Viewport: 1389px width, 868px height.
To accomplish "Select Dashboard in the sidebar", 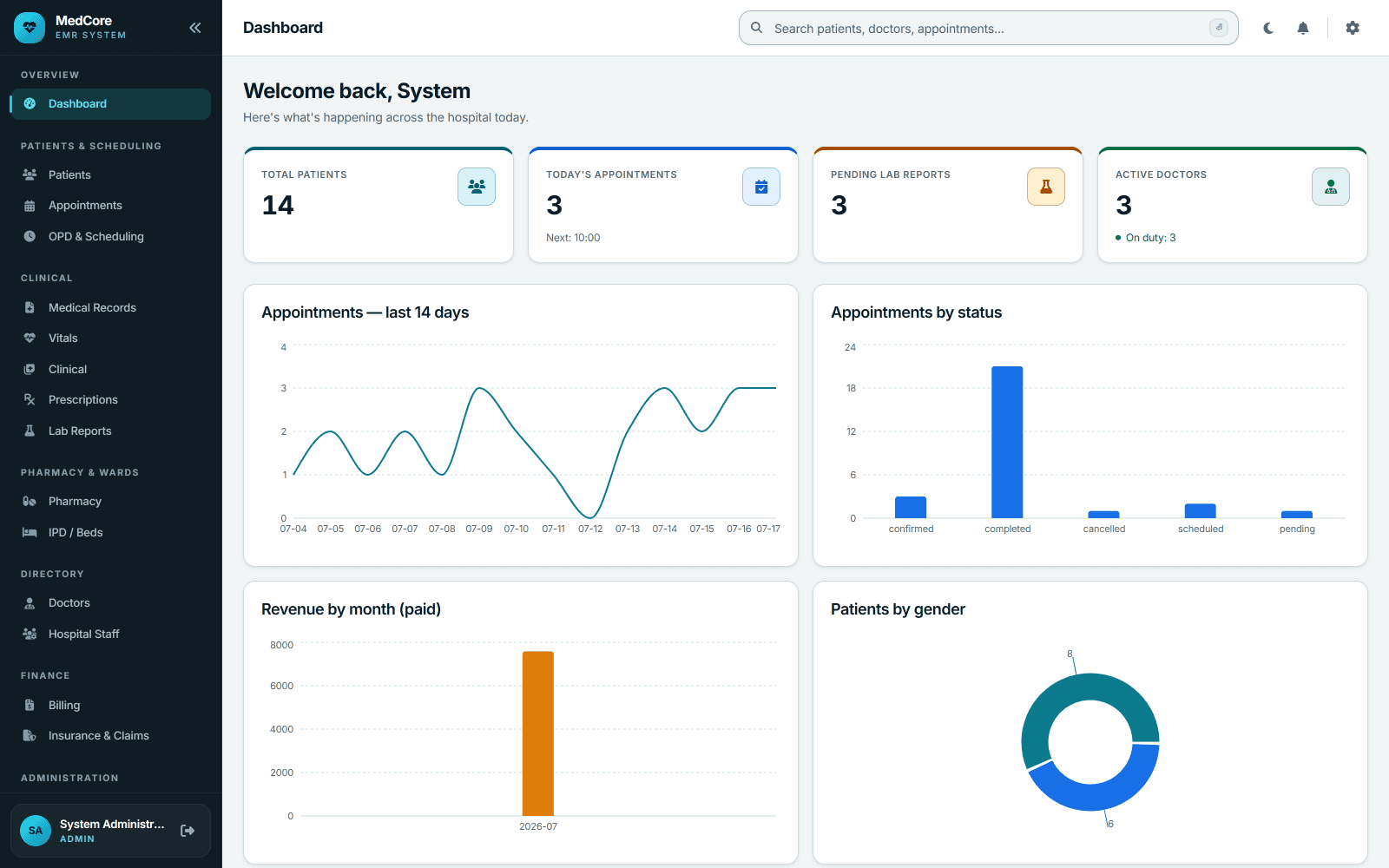I will 110,103.
